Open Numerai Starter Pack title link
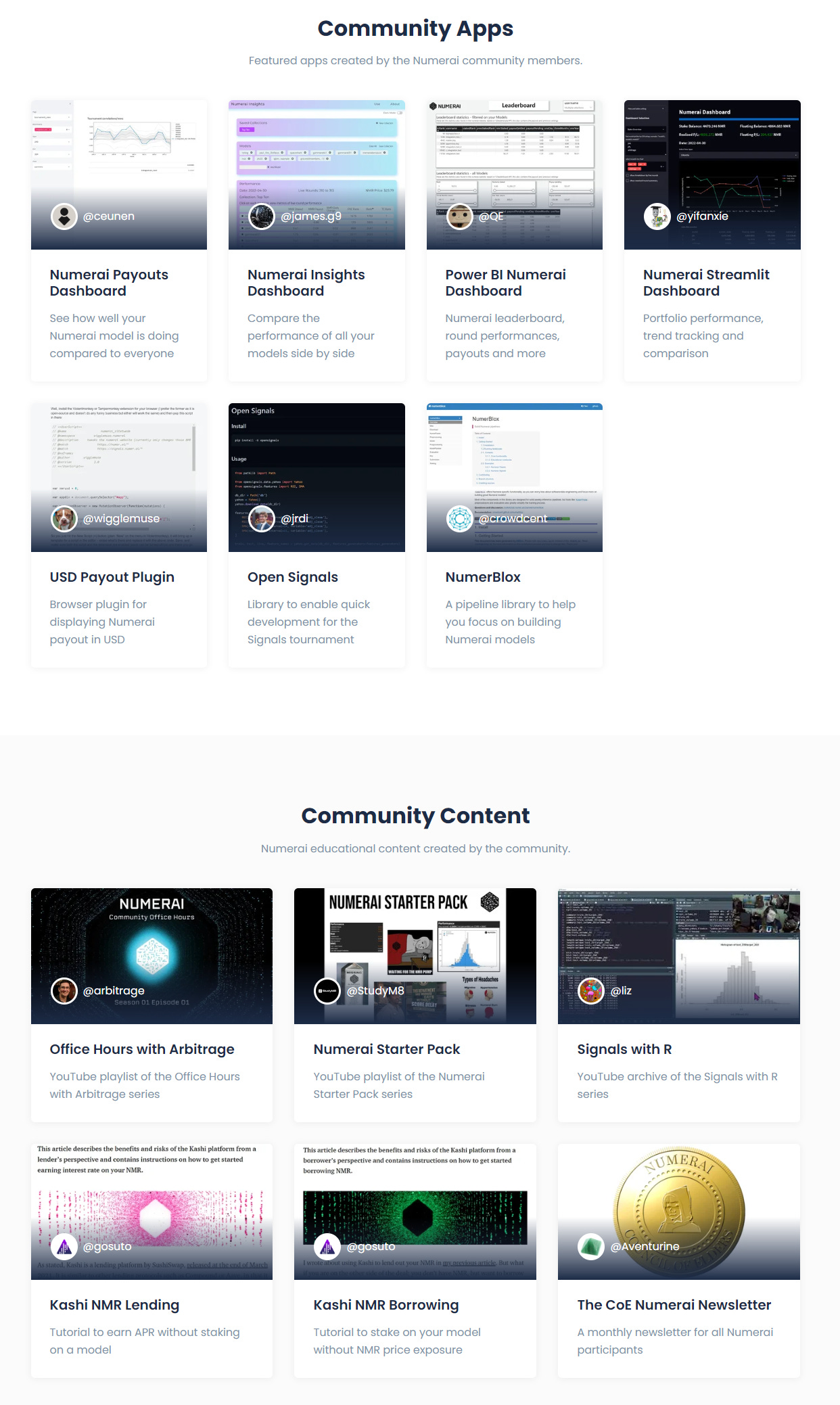Image resolution: width=840 pixels, height=1405 pixels. tap(387, 1049)
